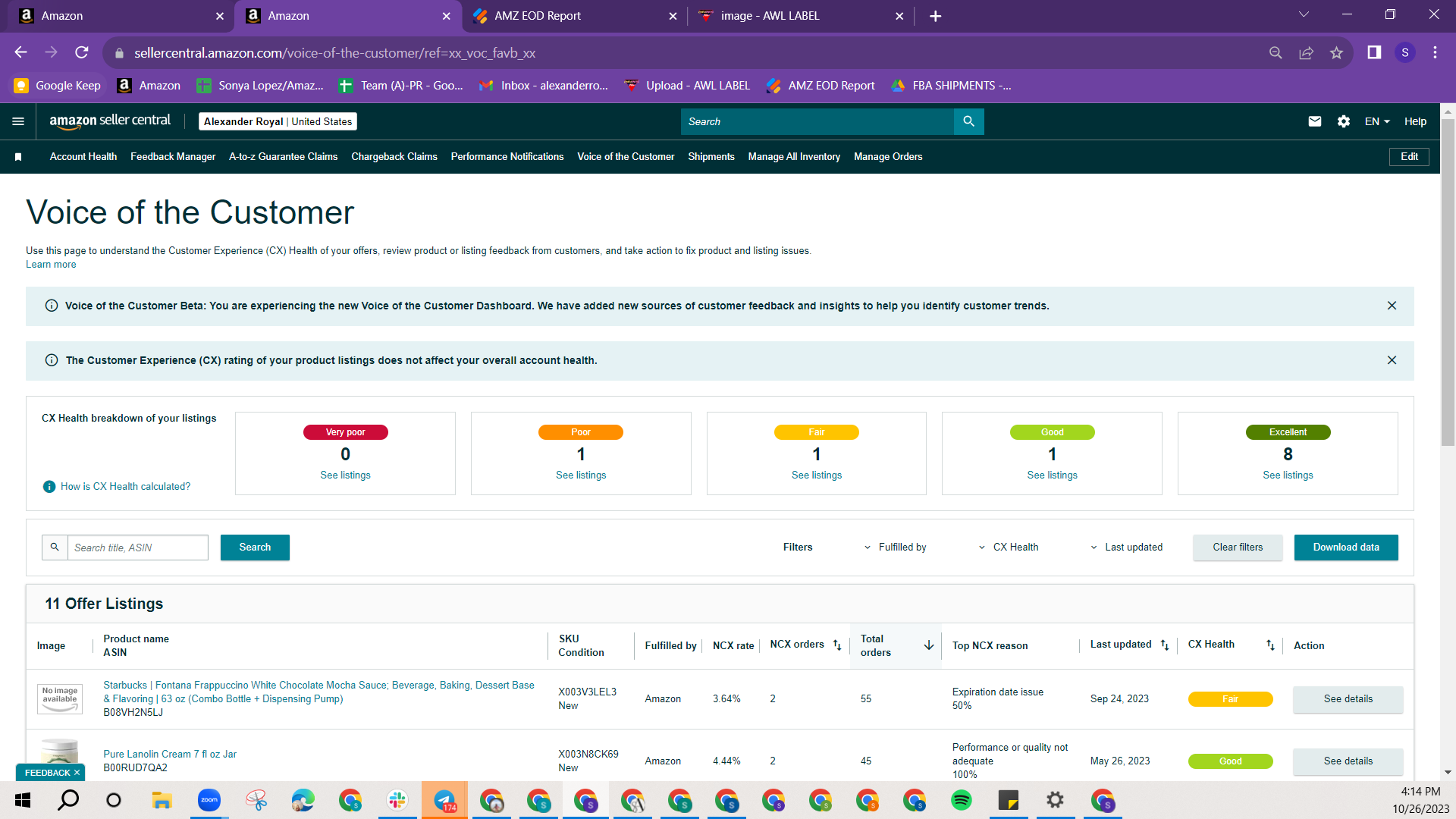Expand the CX Health filter dropdown
The width and height of the screenshot is (1456, 819).
[x=1009, y=548]
